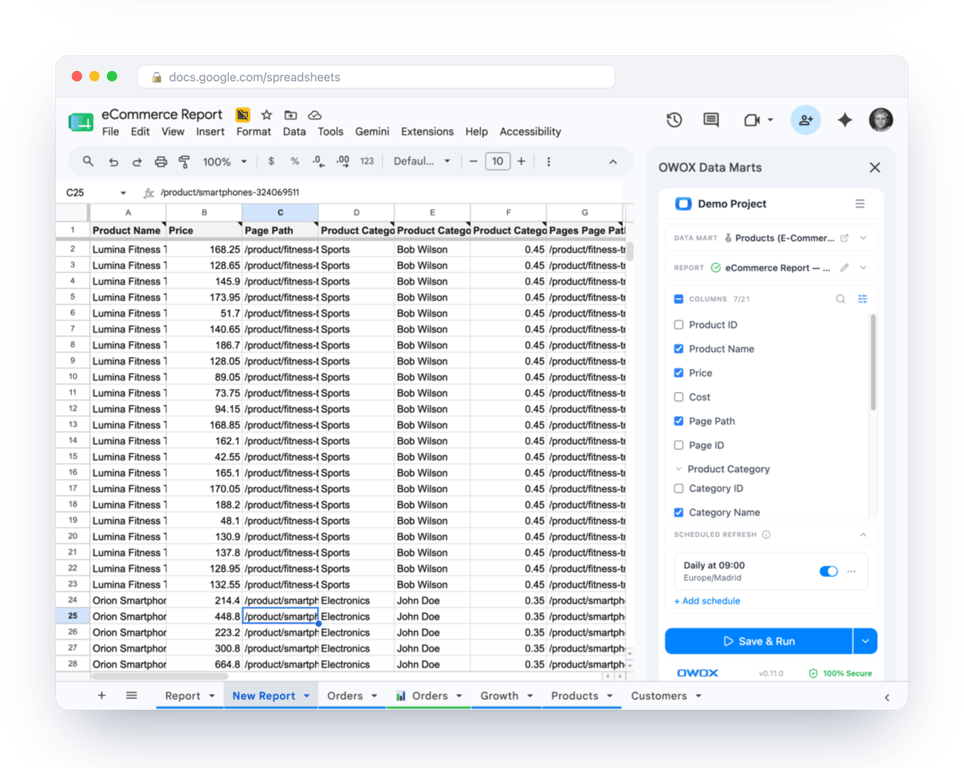This screenshot has width=964, height=768.
Task: Close the OWOX Data Marts panel
Action: (x=875, y=167)
